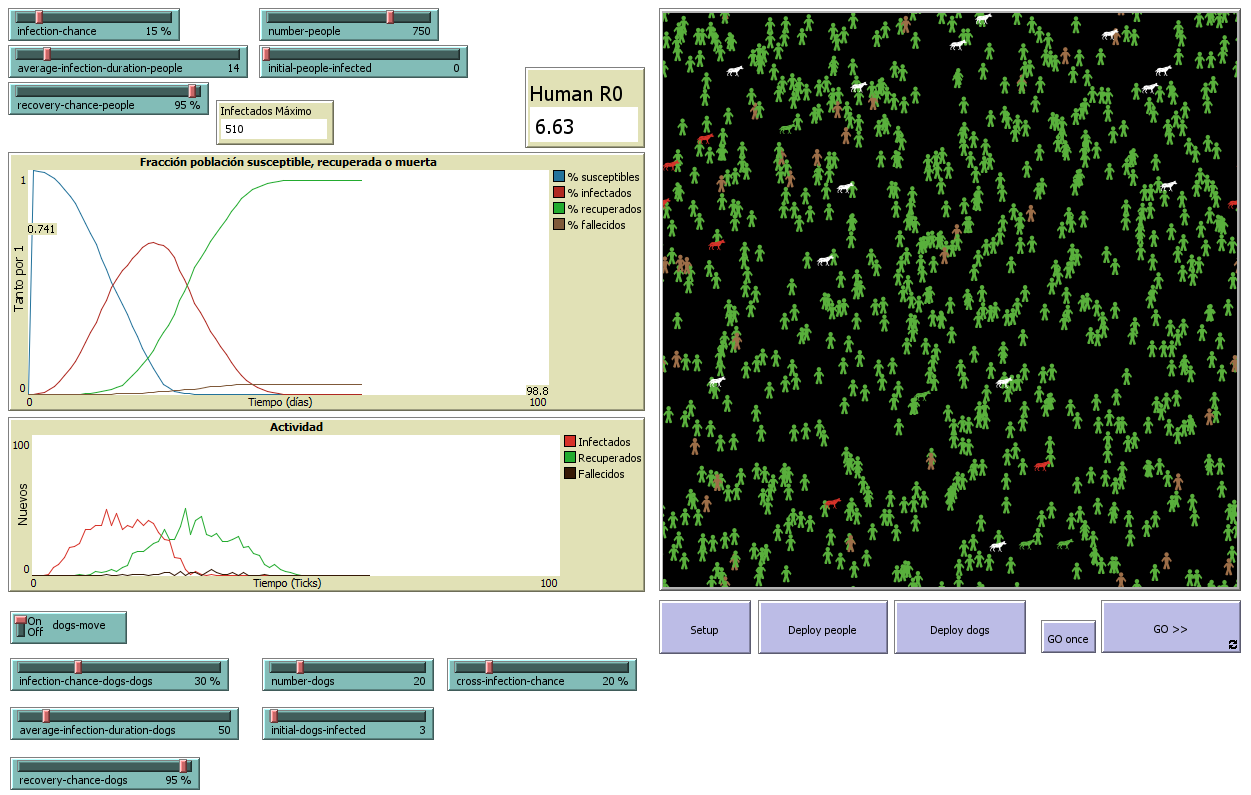Click the black Fallecidos swatch in Actividad legend
The image size is (1251, 795).
[x=570, y=474]
